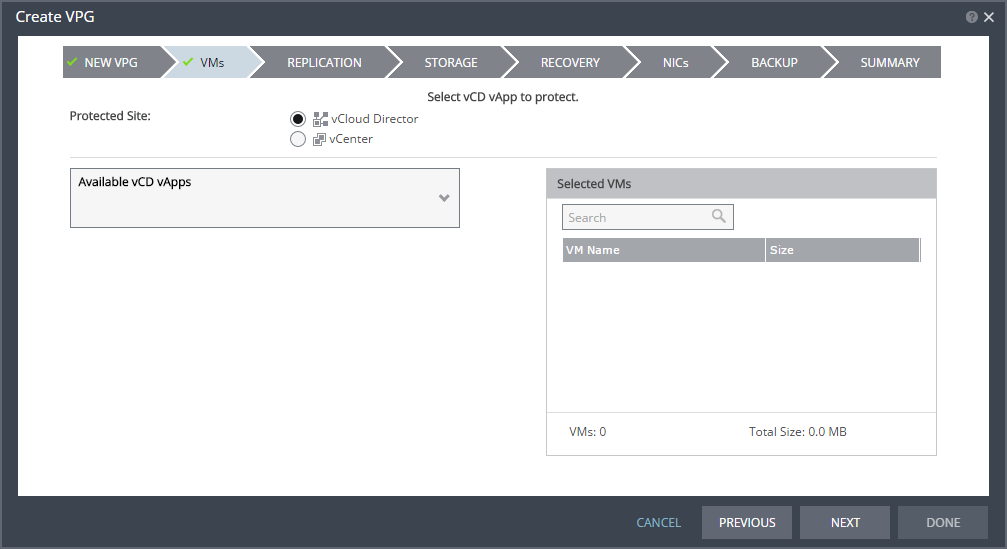1007x549 pixels.
Task: Select the vCloud Director radio button
Action: tap(297, 119)
